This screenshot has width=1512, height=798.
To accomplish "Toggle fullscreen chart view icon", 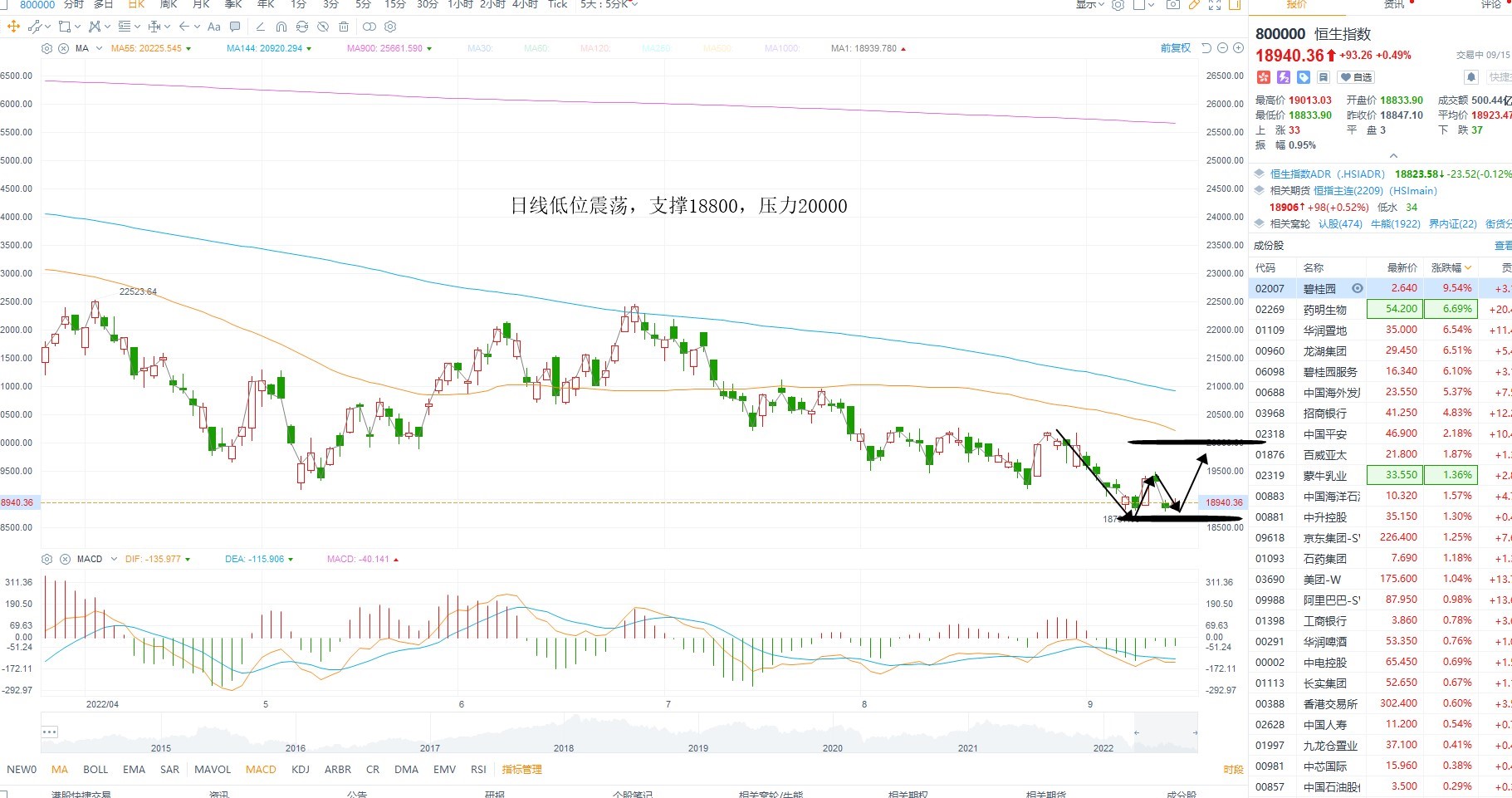I will tap(1215, 4).
